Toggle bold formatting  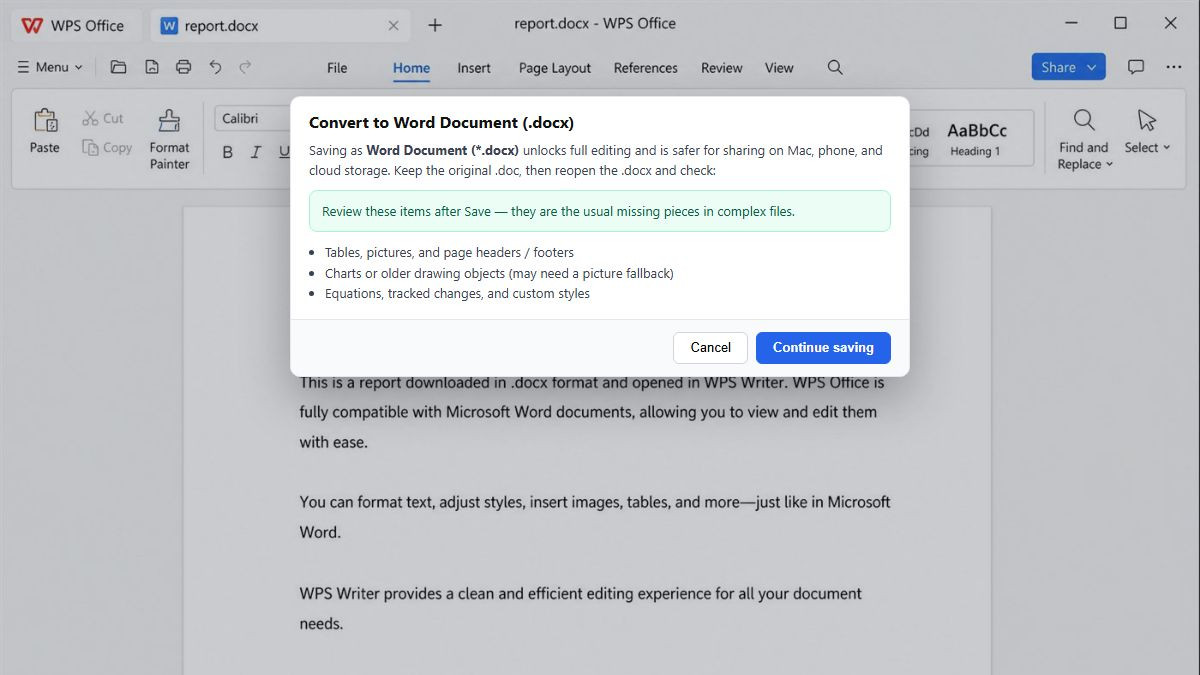pos(227,152)
